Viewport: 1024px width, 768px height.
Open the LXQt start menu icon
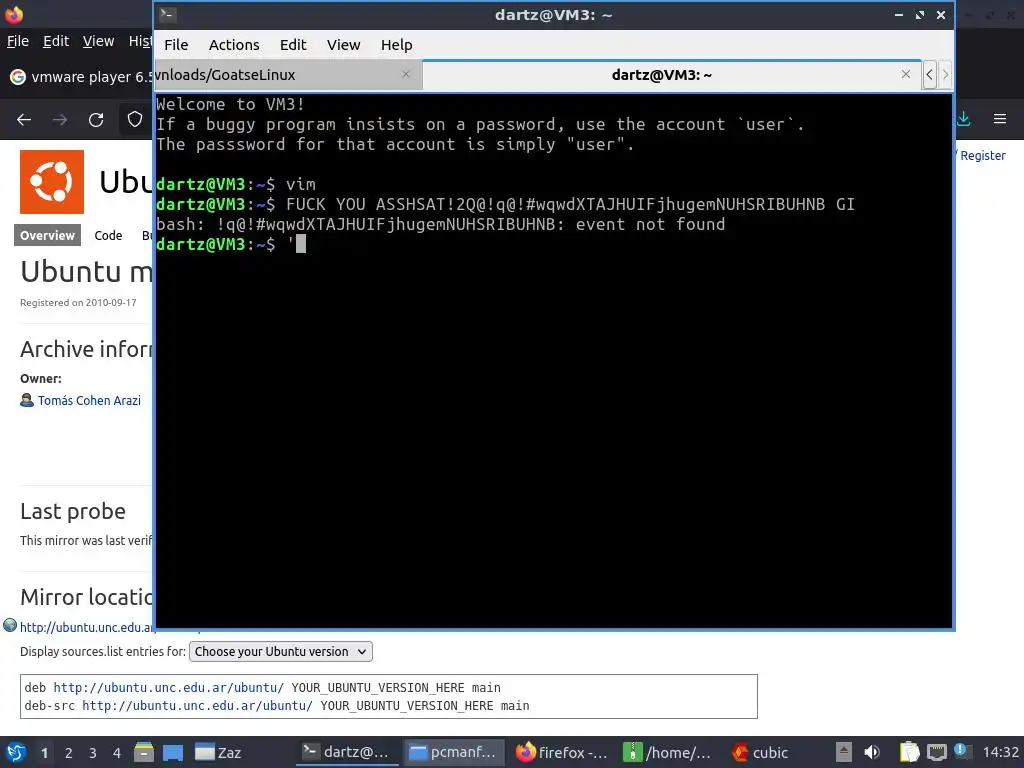(x=16, y=752)
